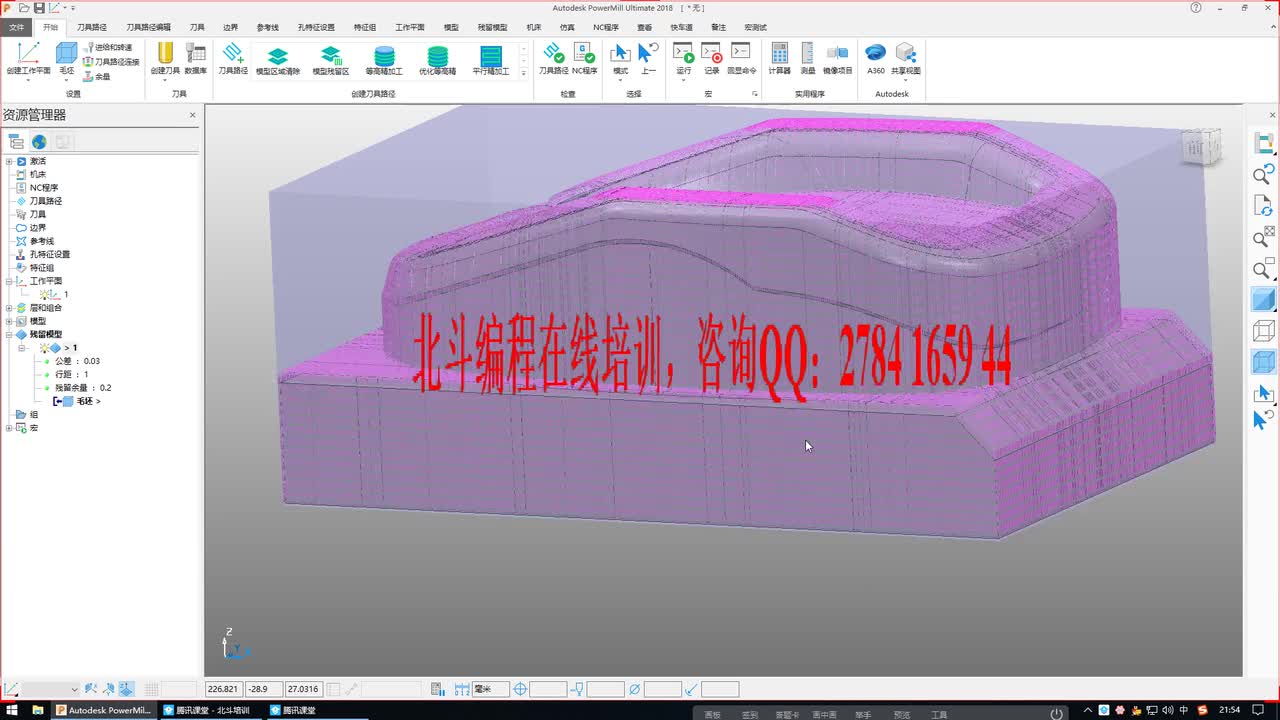The height and width of the screenshot is (720, 1280).
Task: Toggle light bulb for workplane 1
Action: tap(44, 294)
